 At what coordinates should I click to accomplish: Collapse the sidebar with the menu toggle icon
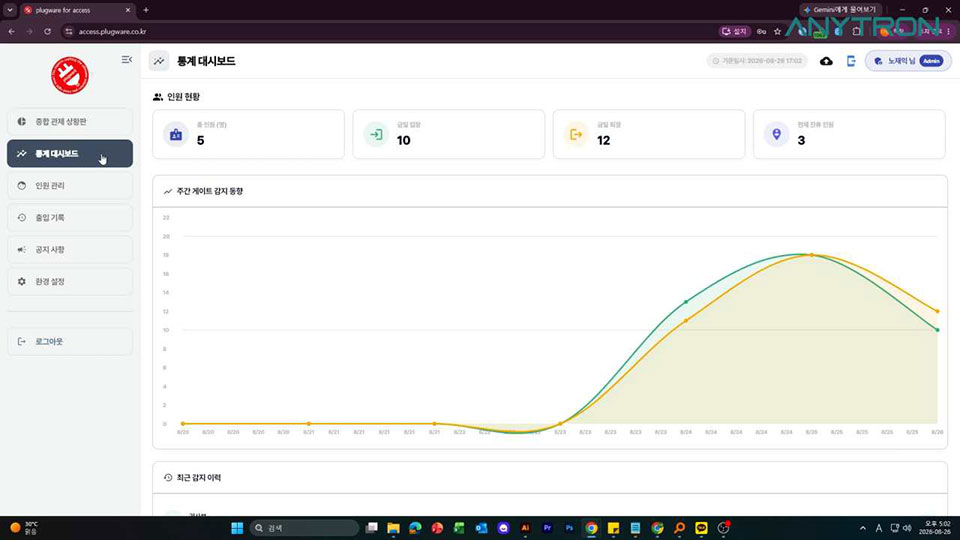(127, 59)
